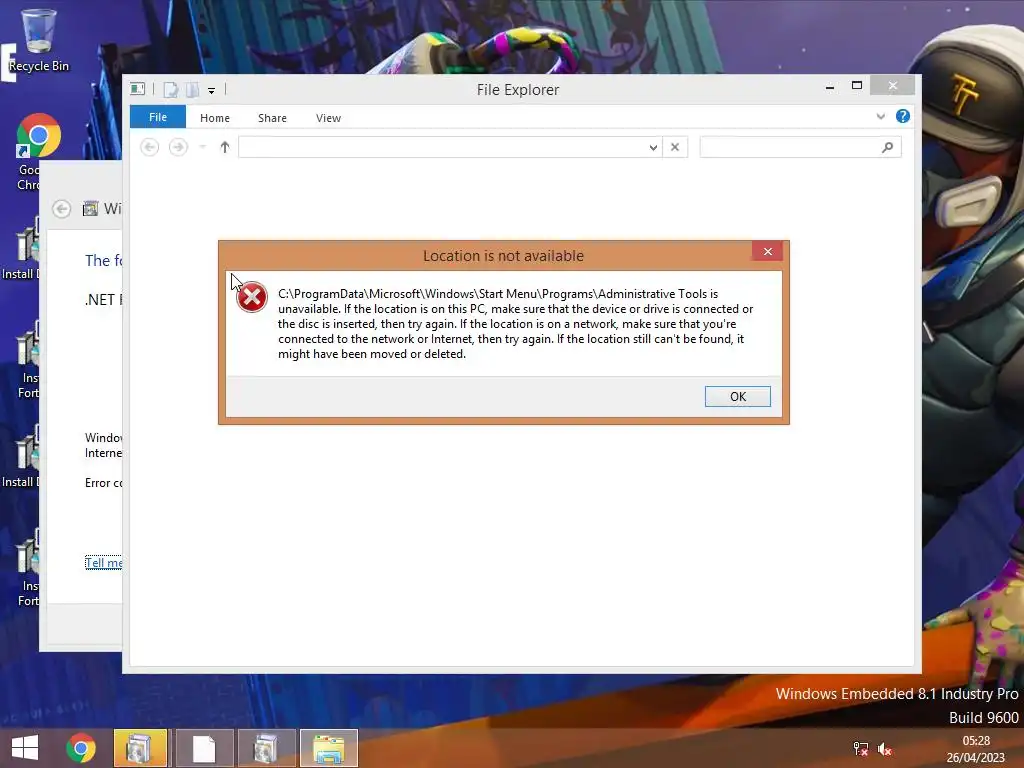This screenshot has width=1024, height=768.
Task: Open File Explorer Help icon
Action: coord(903,116)
